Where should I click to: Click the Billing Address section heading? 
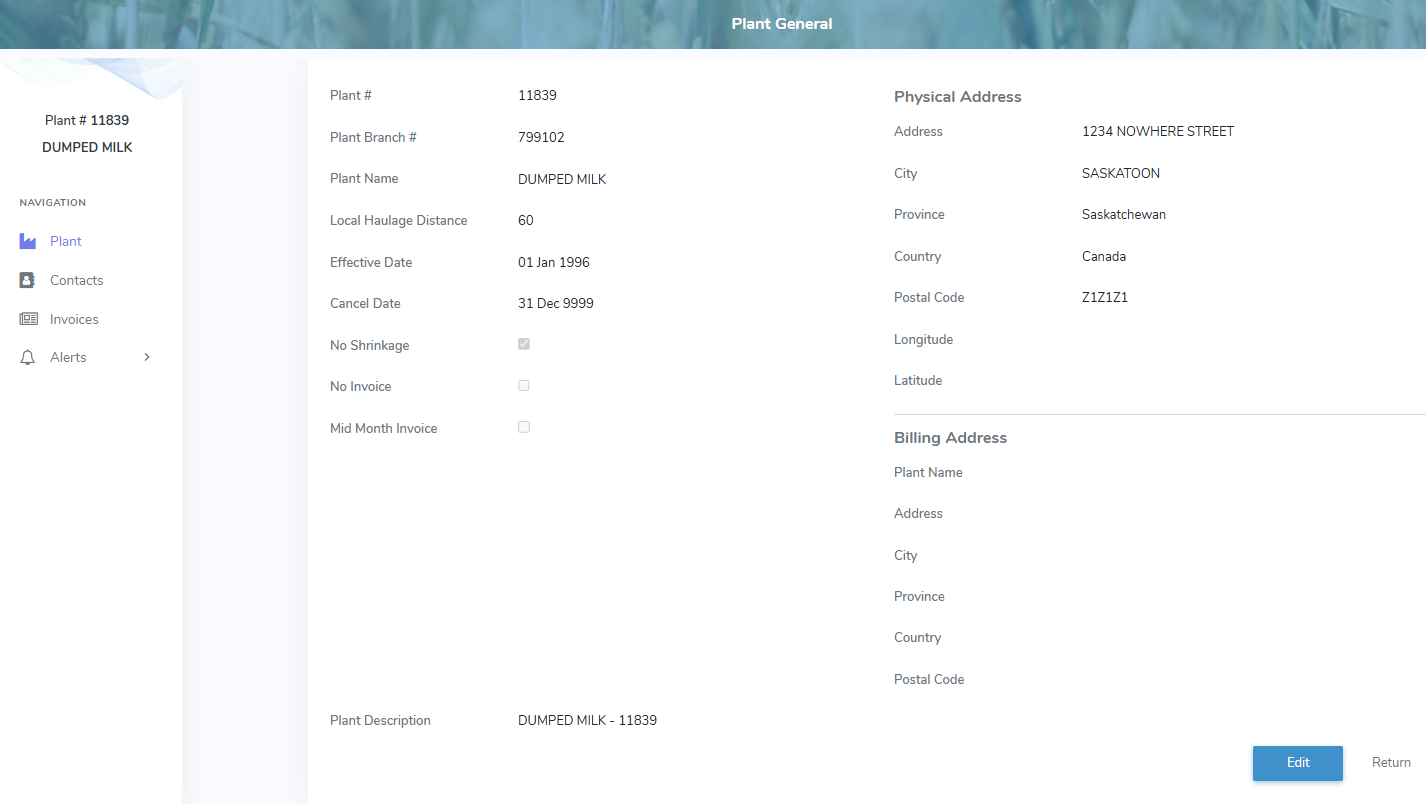click(950, 438)
